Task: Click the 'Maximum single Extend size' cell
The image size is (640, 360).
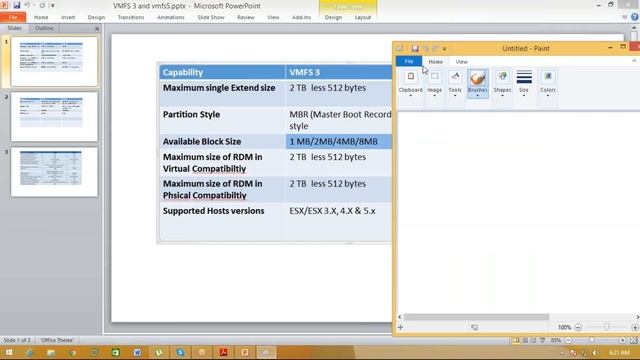Action: click(222, 93)
